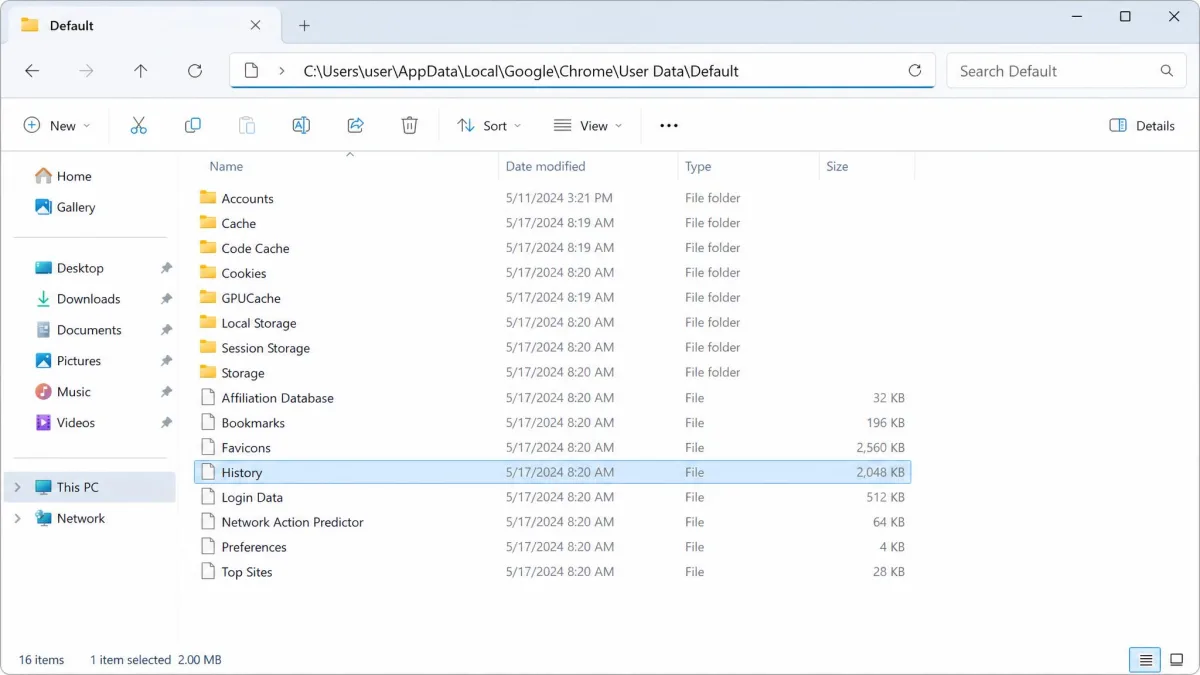Click the Rename icon in toolbar

pyautogui.click(x=301, y=125)
